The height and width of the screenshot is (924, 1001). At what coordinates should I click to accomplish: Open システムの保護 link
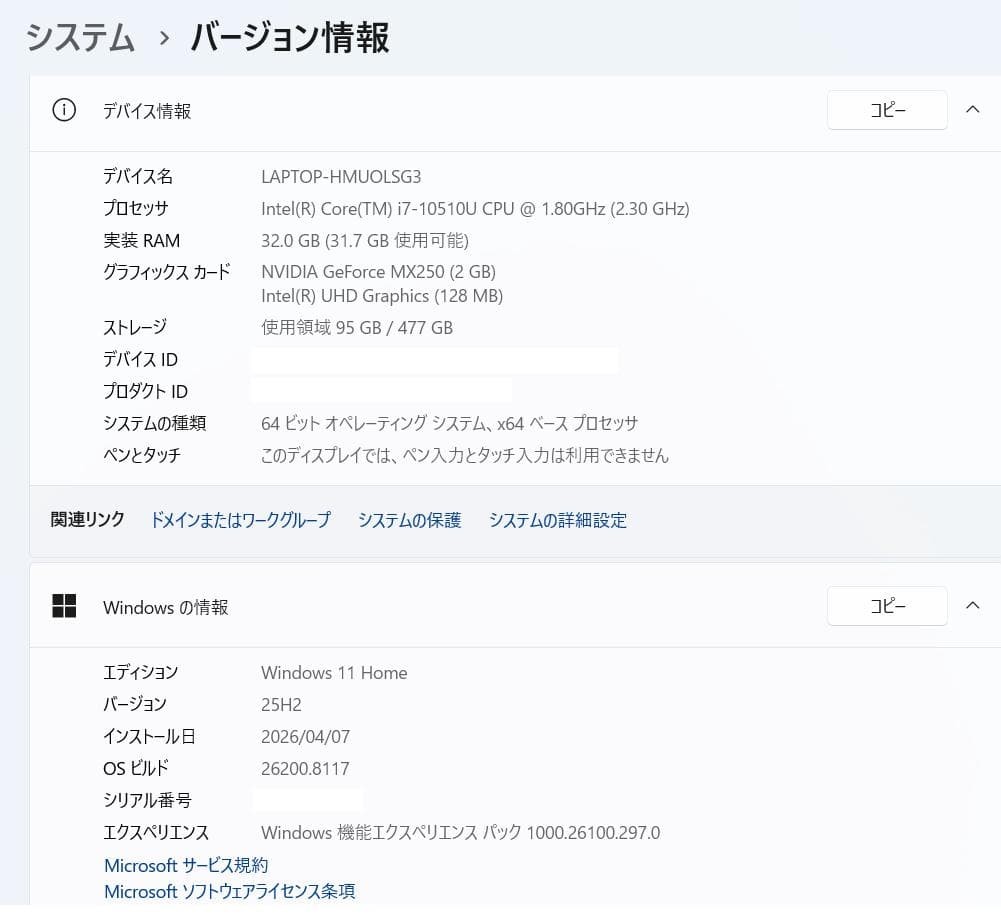click(409, 520)
